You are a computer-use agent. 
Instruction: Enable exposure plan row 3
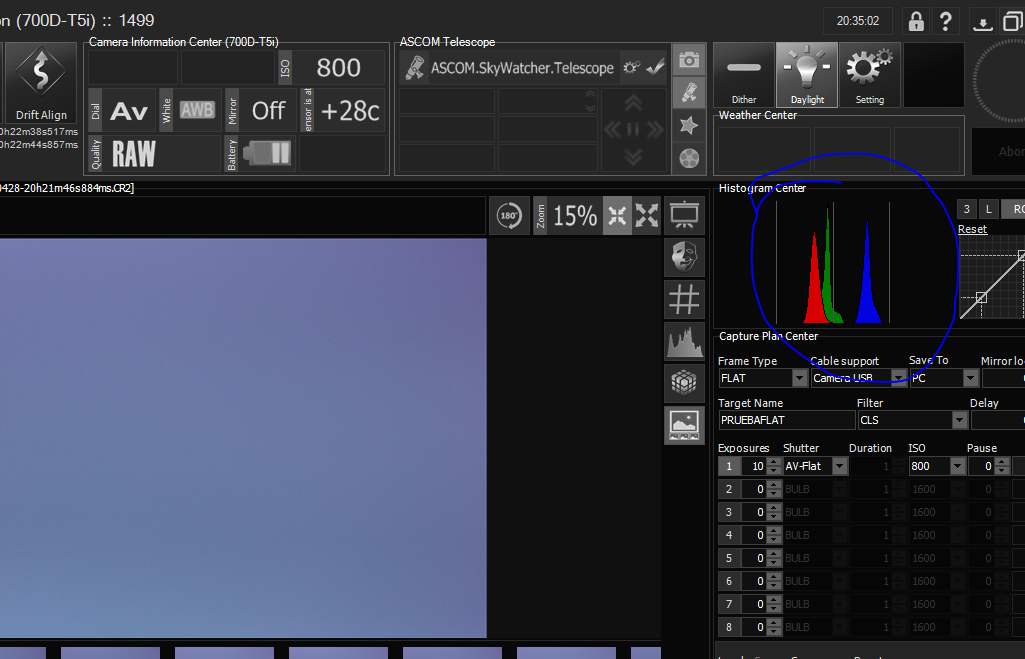click(729, 512)
